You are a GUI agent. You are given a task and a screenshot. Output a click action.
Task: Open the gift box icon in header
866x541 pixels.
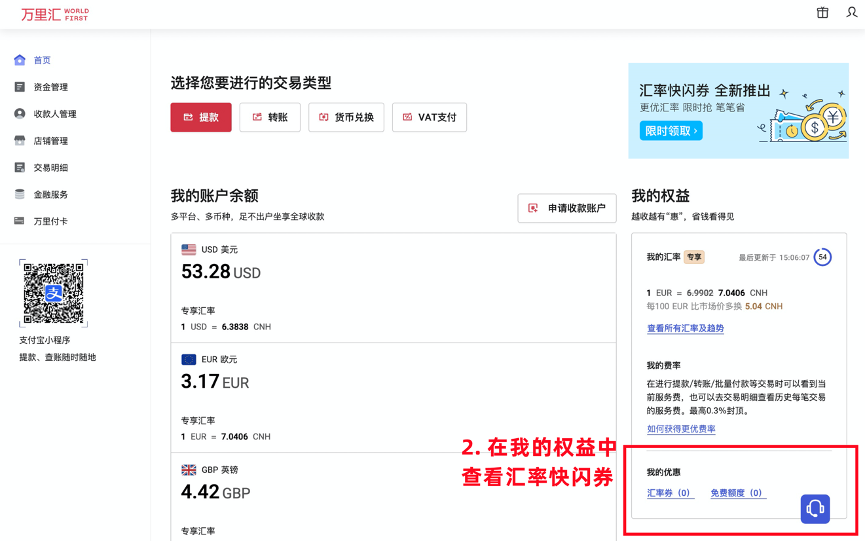(822, 12)
